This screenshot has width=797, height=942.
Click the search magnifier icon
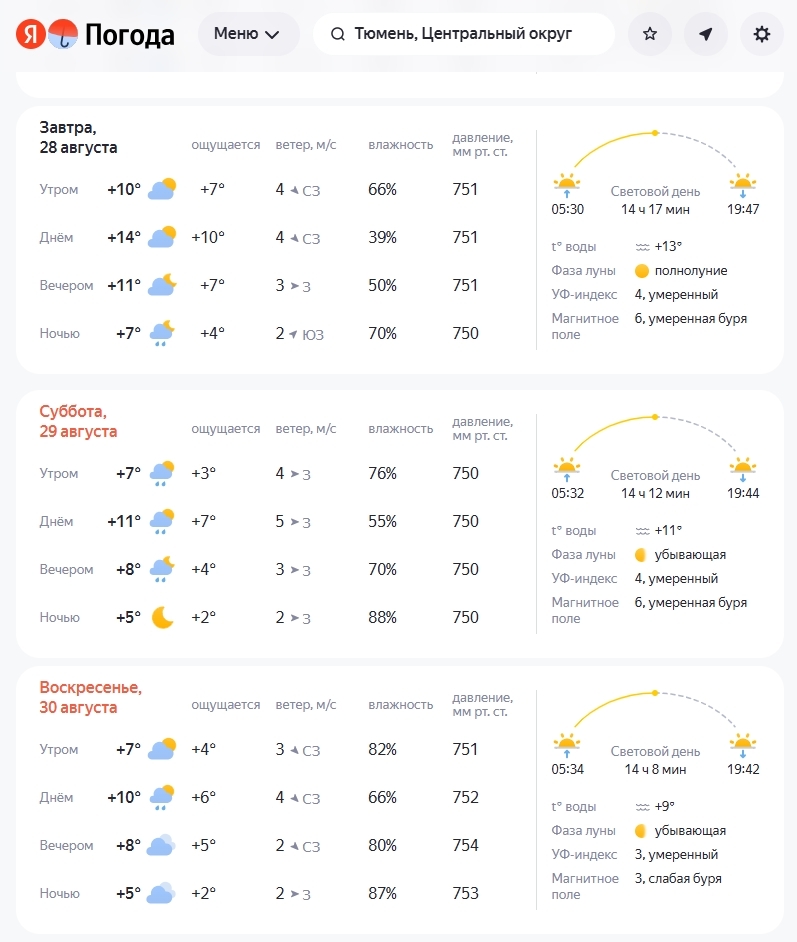tap(338, 34)
